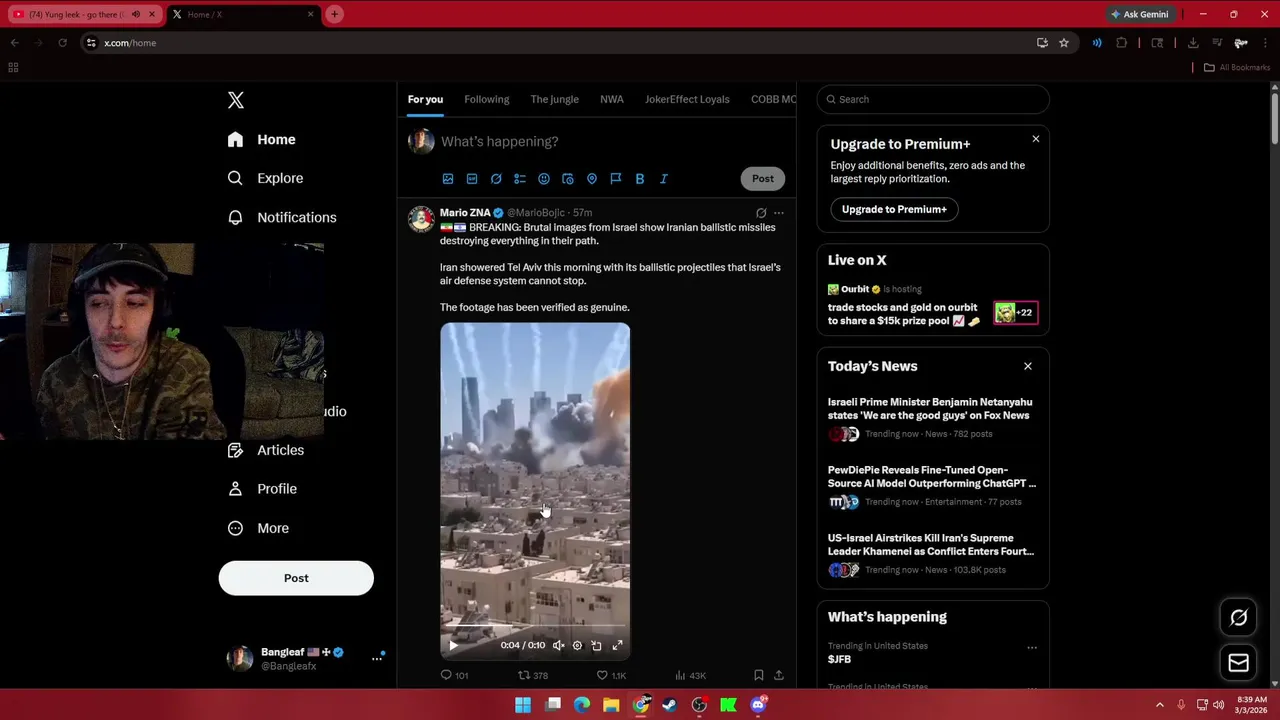Switch to the NWA tab

click(x=611, y=99)
